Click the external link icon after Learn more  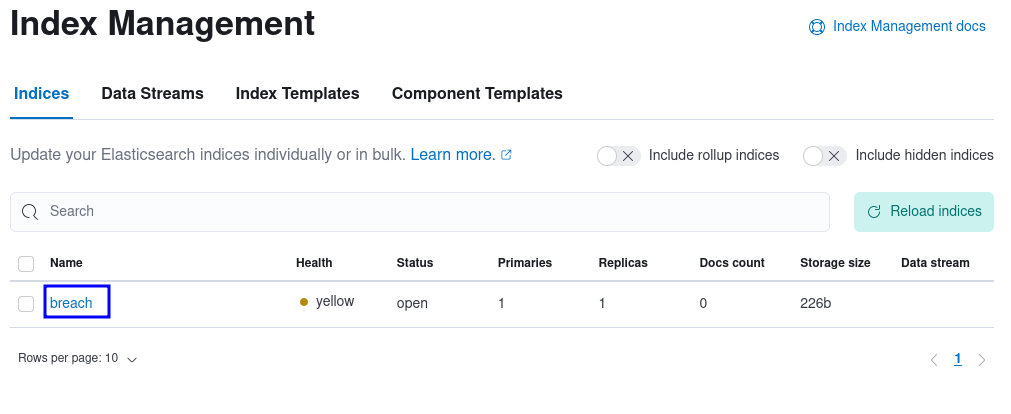[x=507, y=155]
